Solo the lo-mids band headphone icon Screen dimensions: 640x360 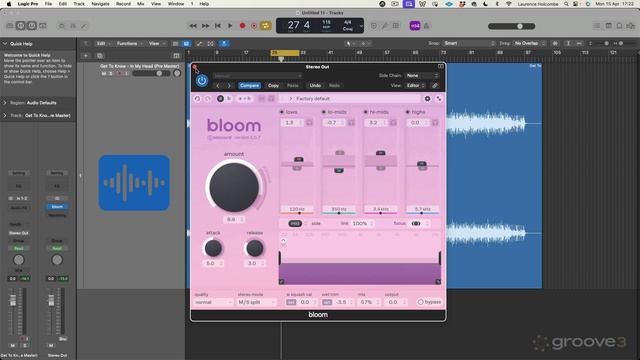click(x=351, y=122)
